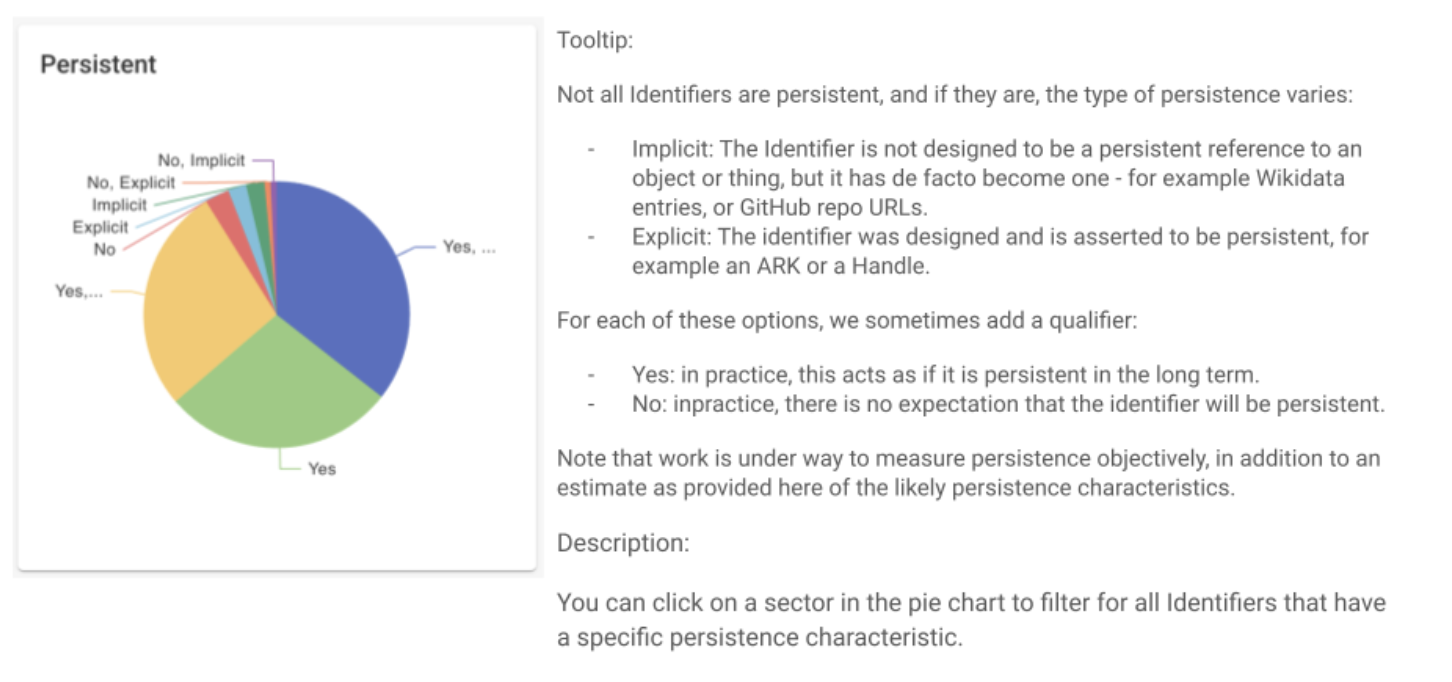Choose the dark green Implicit slice
This screenshot has width=1452, height=682.
pyautogui.click(x=256, y=191)
